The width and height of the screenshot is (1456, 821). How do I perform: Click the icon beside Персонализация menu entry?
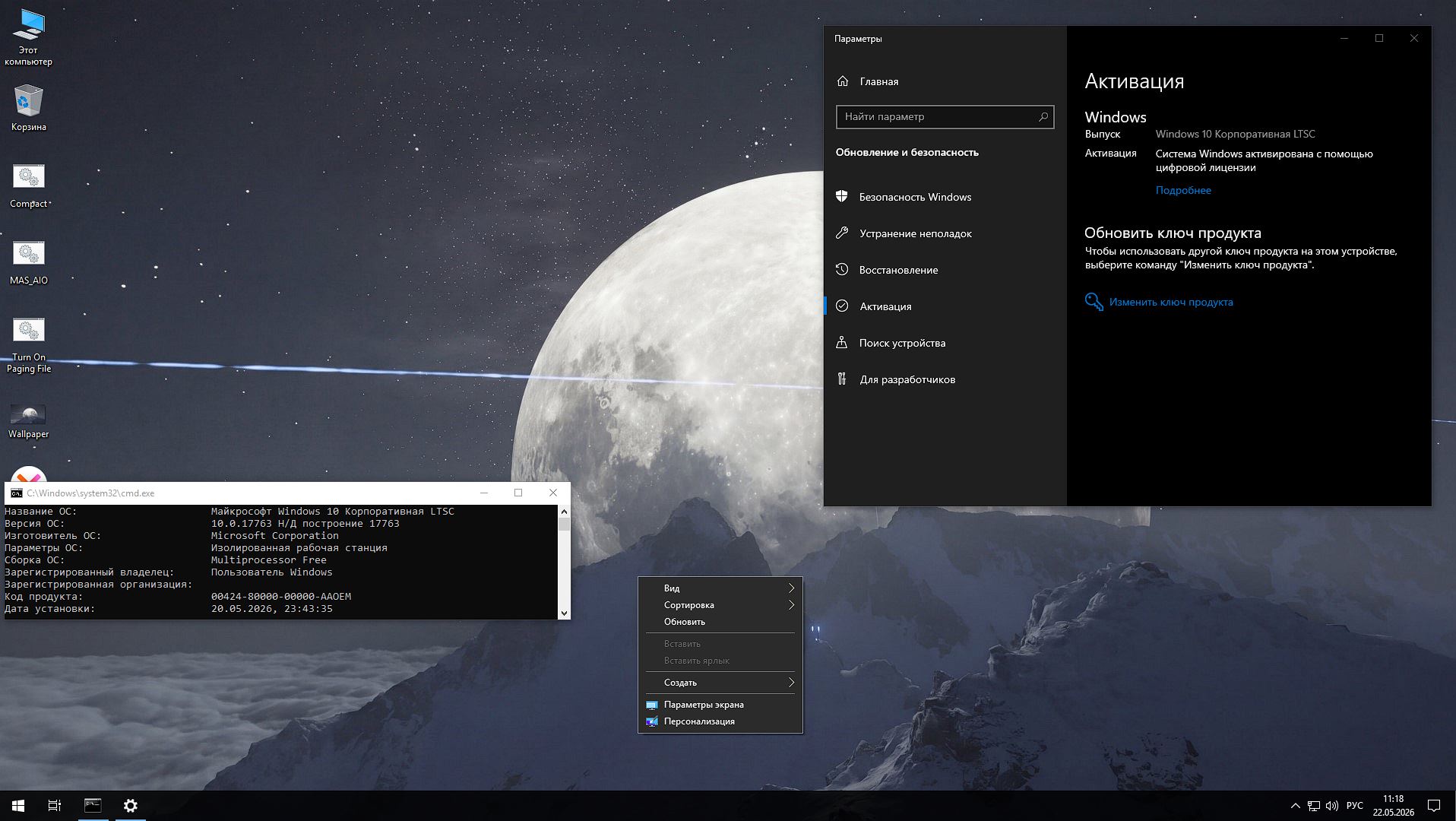click(x=652, y=721)
